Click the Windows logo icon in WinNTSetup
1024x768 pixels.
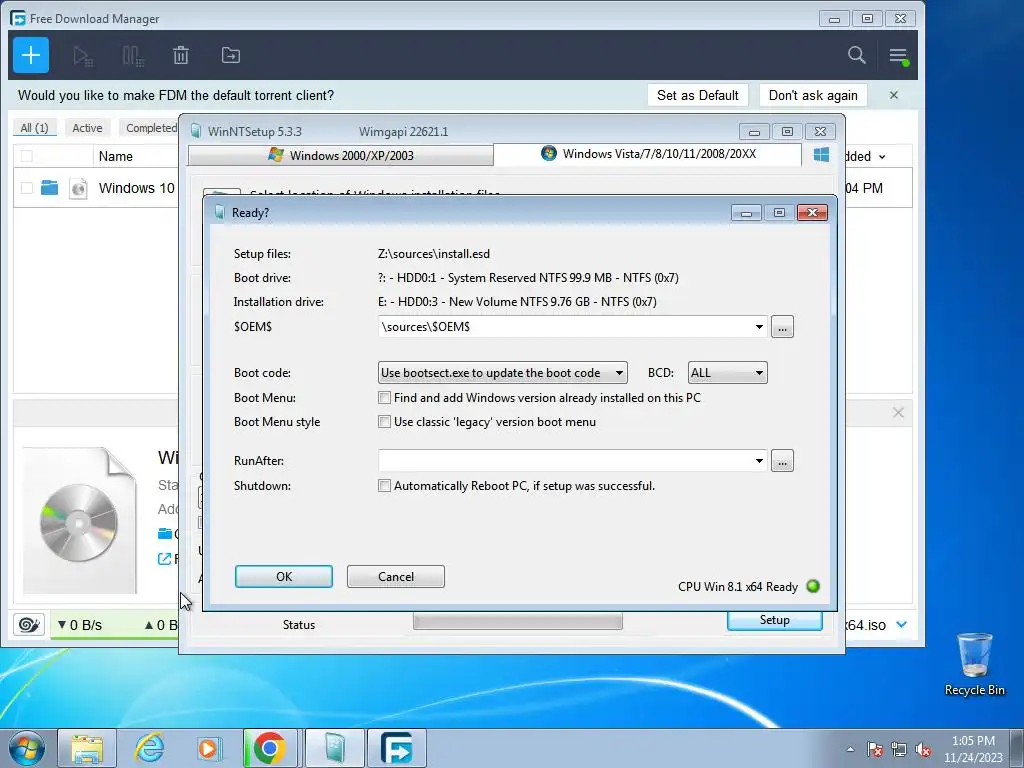click(821, 154)
